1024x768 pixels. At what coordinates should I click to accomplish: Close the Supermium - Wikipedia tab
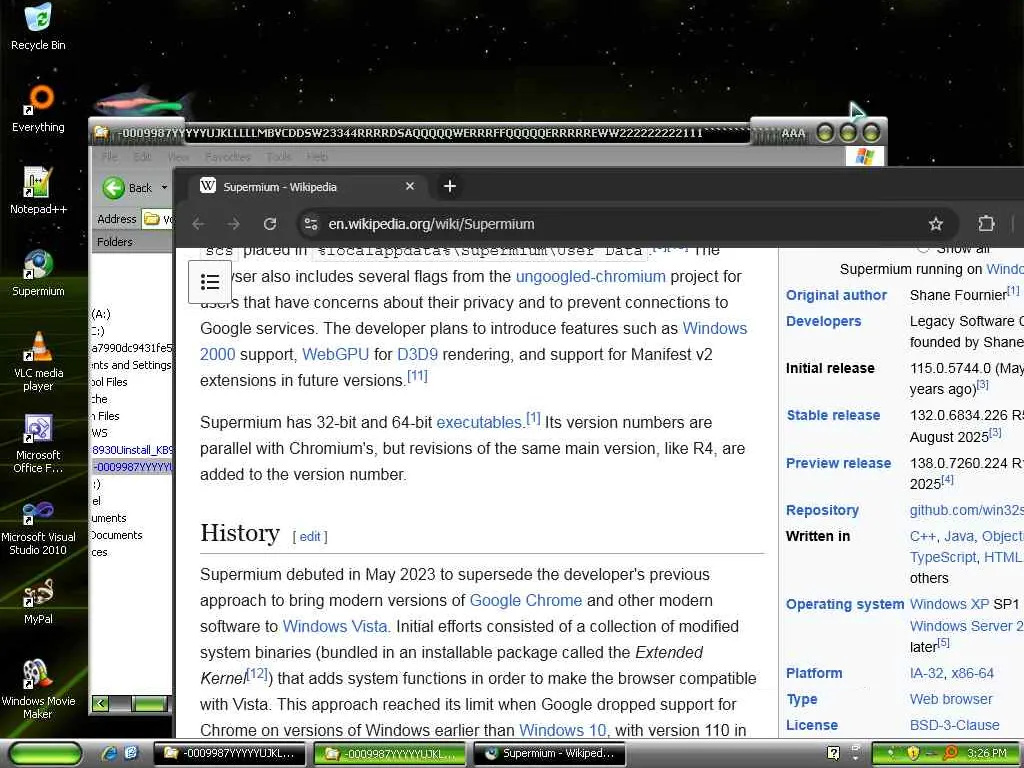[x=410, y=186]
